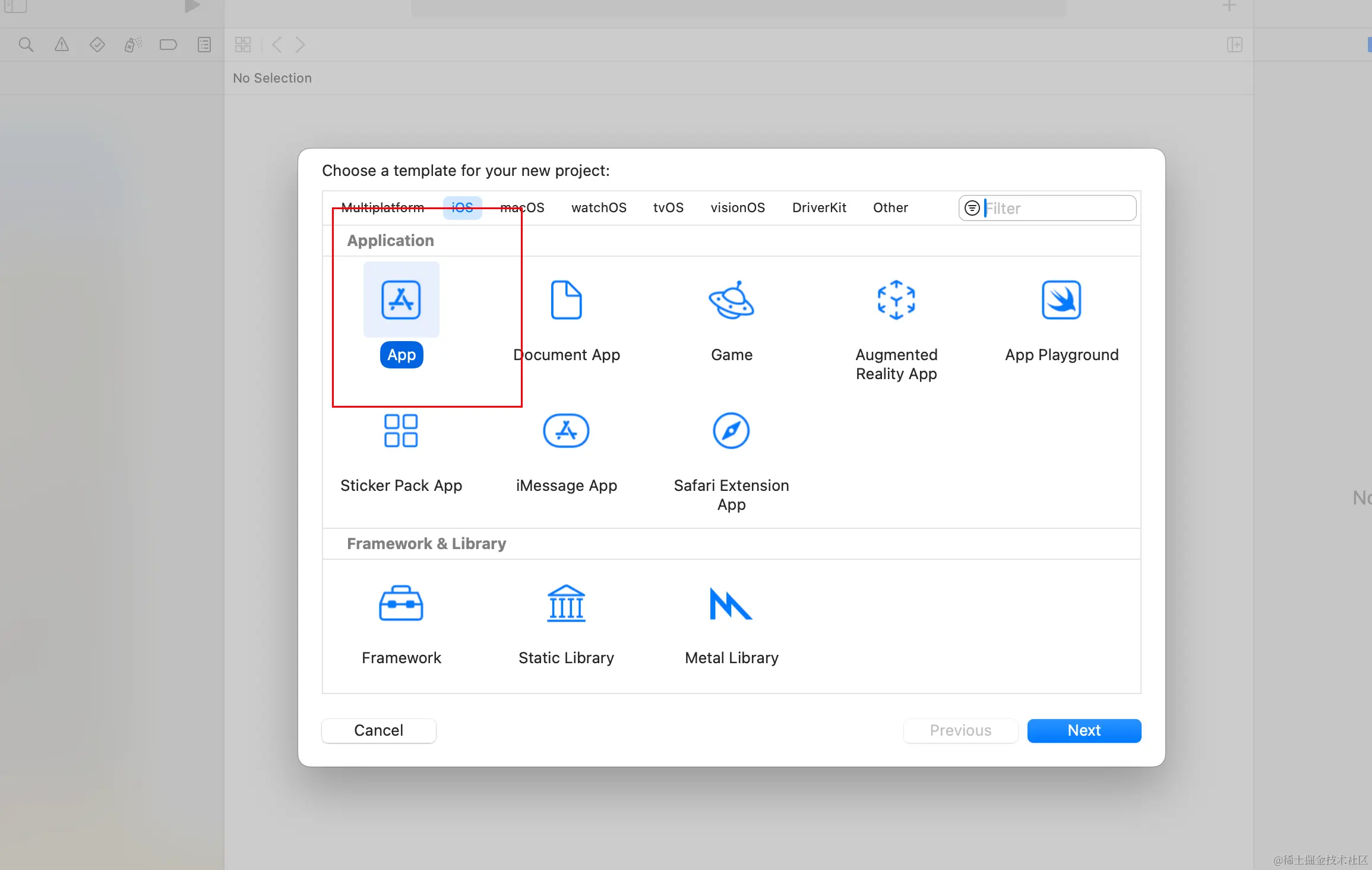
Task: Pick the Safari Extension App template
Action: click(731, 431)
